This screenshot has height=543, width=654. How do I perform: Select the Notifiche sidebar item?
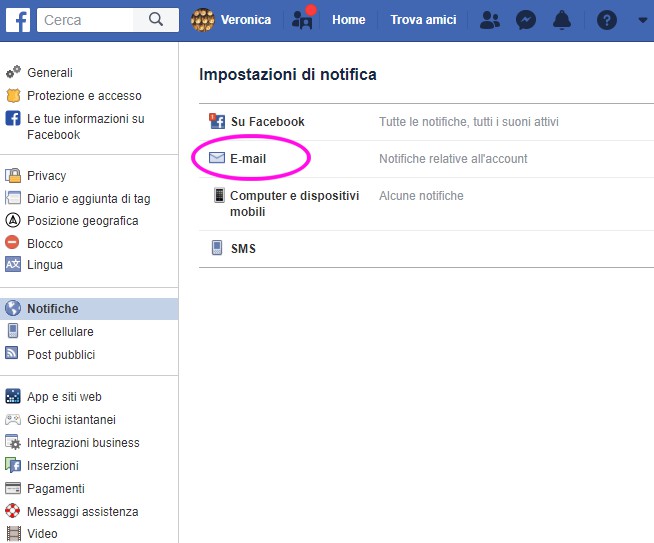click(89, 309)
